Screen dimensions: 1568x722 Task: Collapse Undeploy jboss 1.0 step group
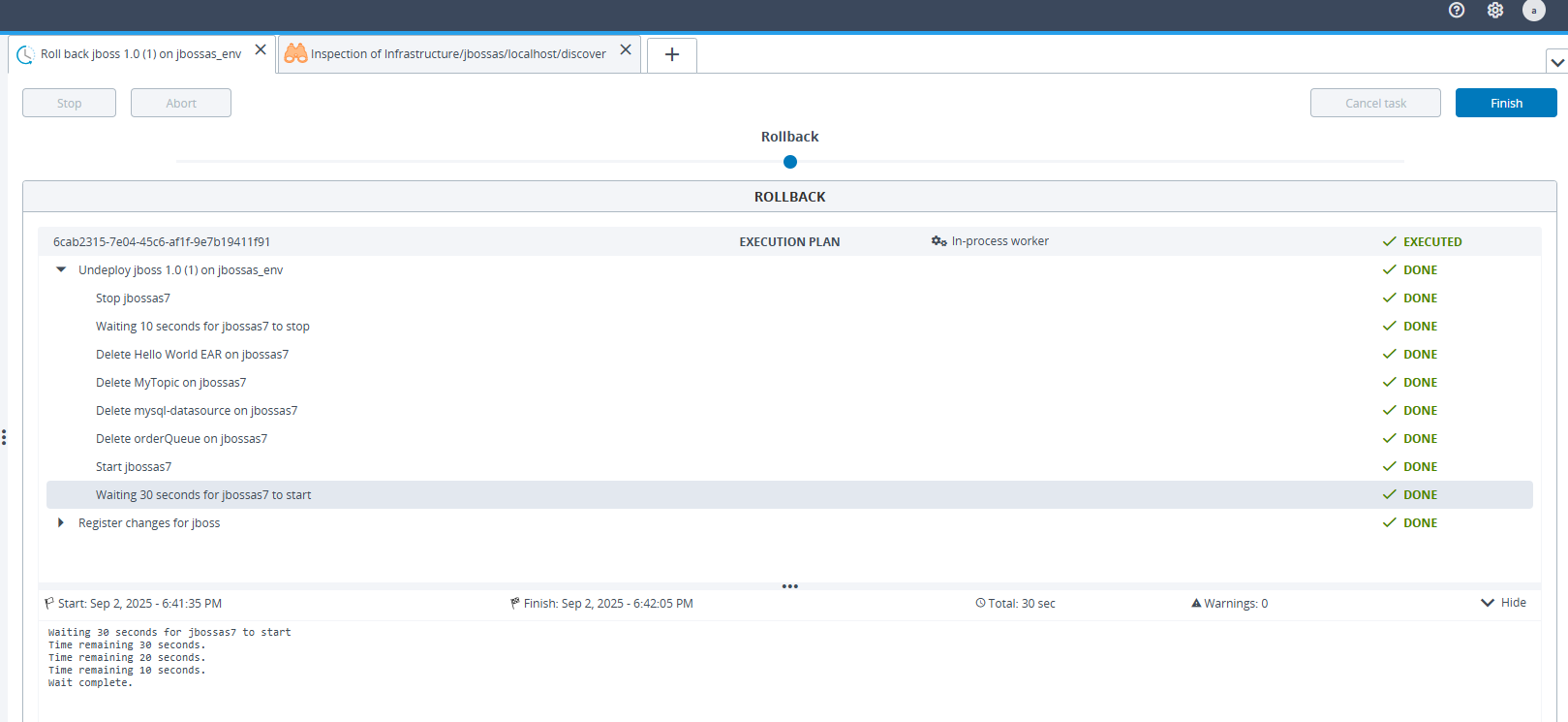[61, 270]
